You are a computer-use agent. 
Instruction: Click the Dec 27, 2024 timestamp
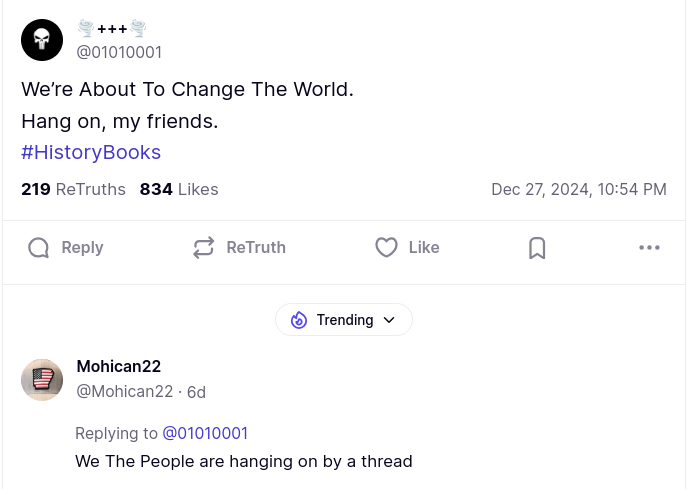point(578,189)
